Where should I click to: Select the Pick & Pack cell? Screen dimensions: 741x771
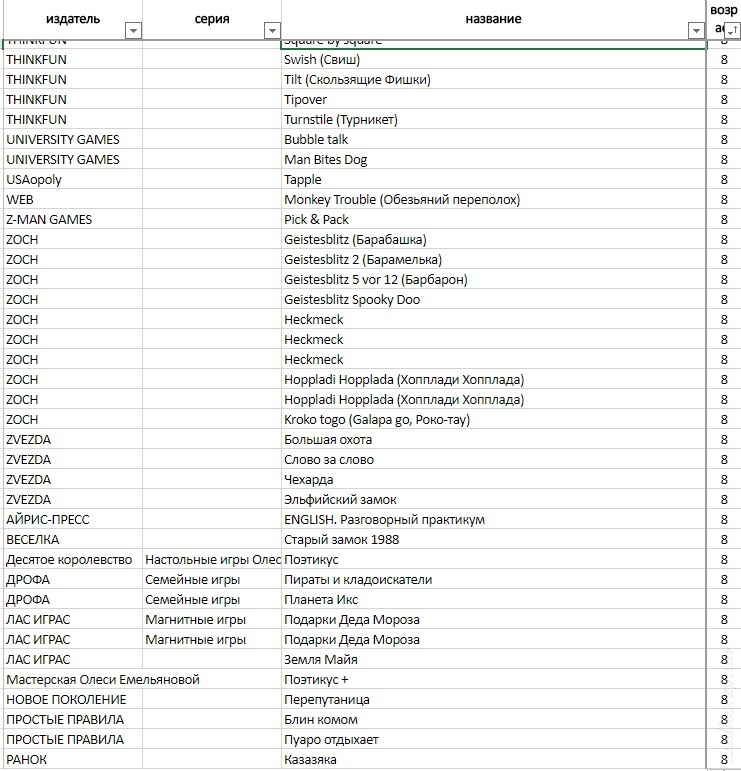pos(494,220)
